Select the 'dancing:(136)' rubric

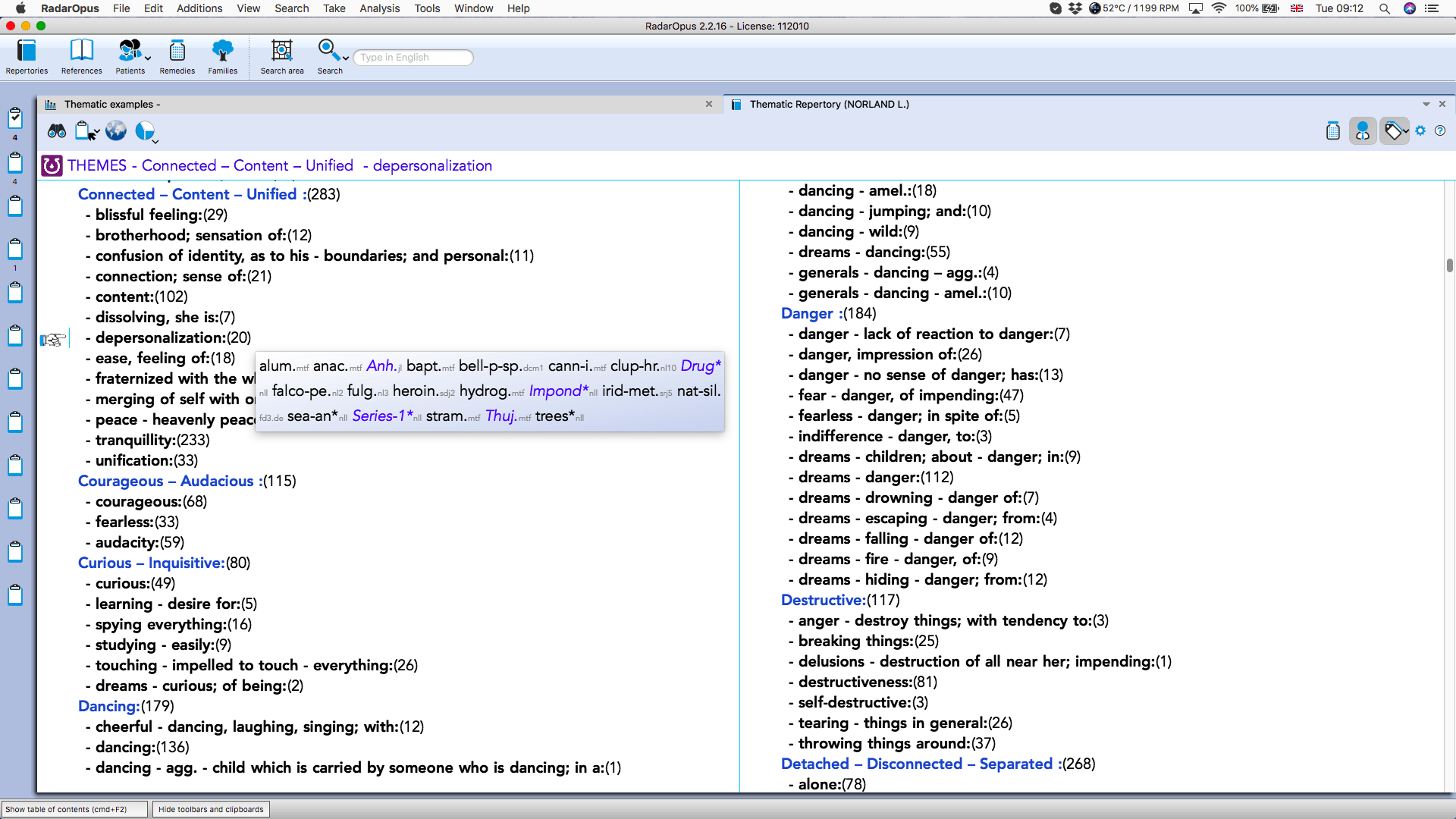[x=142, y=747]
